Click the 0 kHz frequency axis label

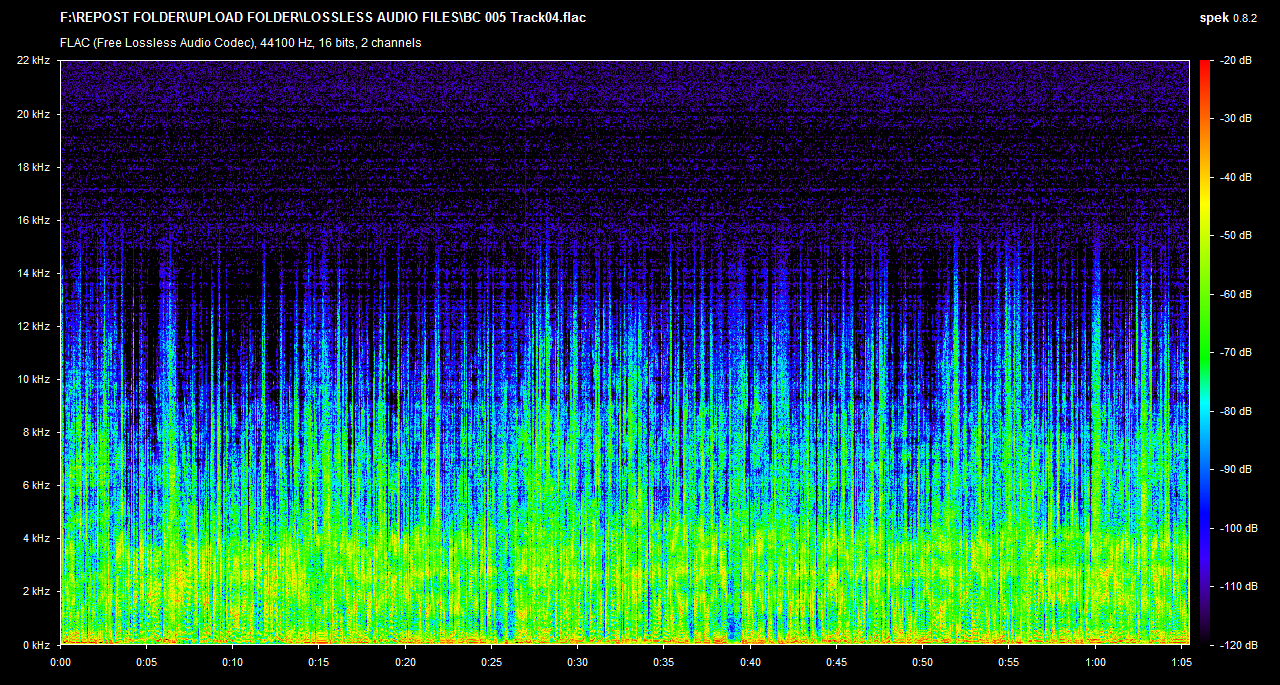35,644
